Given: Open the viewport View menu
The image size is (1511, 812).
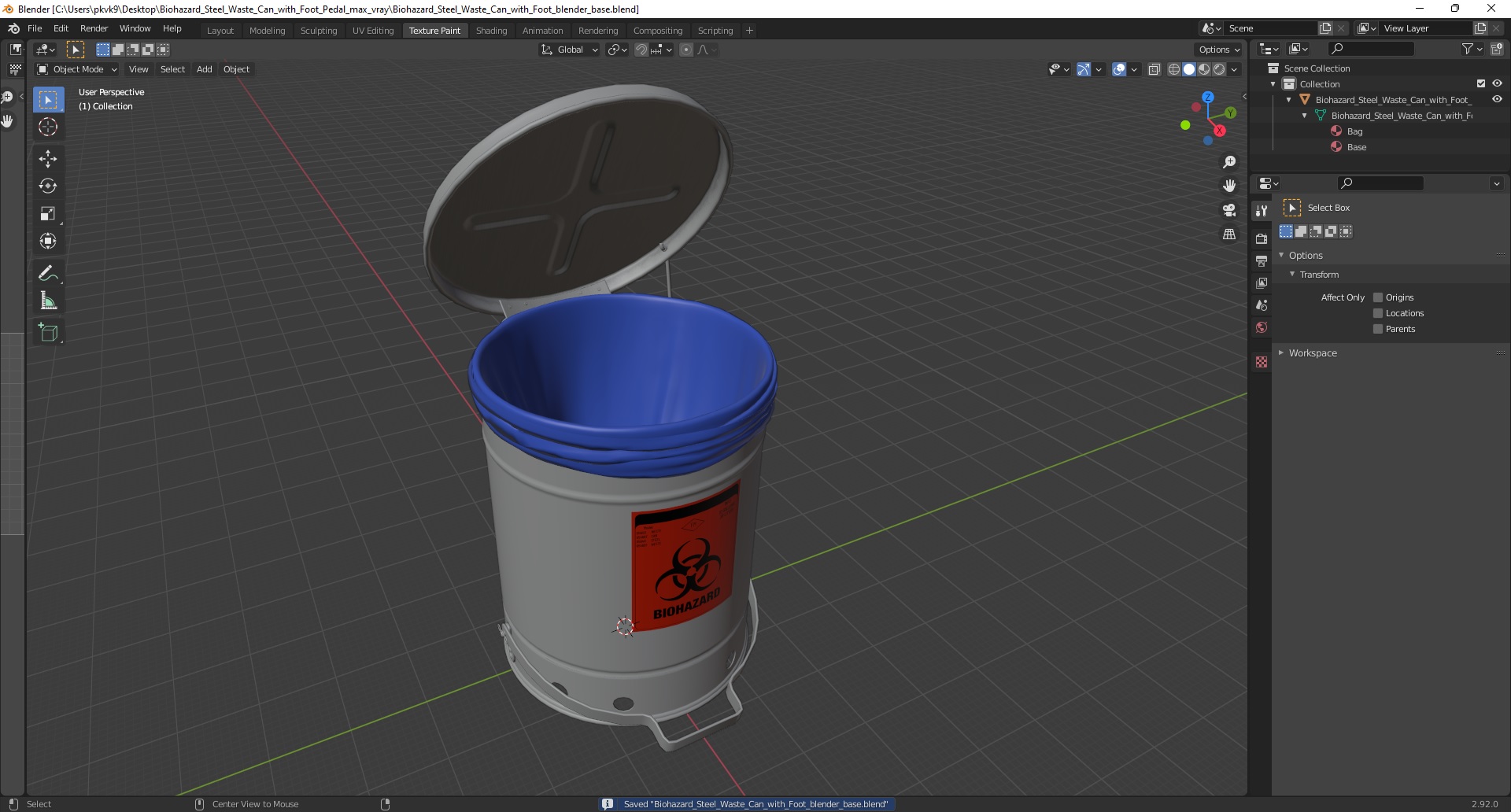Looking at the screenshot, I should click(x=139, y=69).
